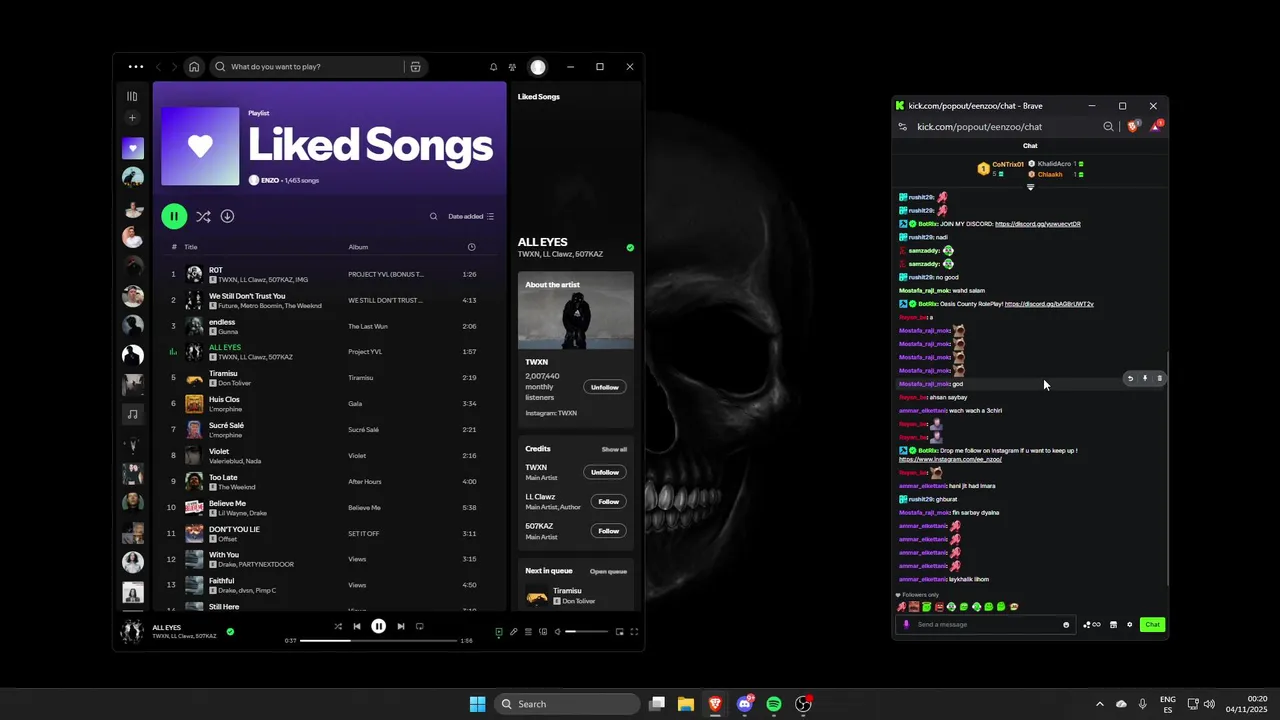The image size is (1280, 720).
Task: Click green Chat send button
Action: [1153, 625]
